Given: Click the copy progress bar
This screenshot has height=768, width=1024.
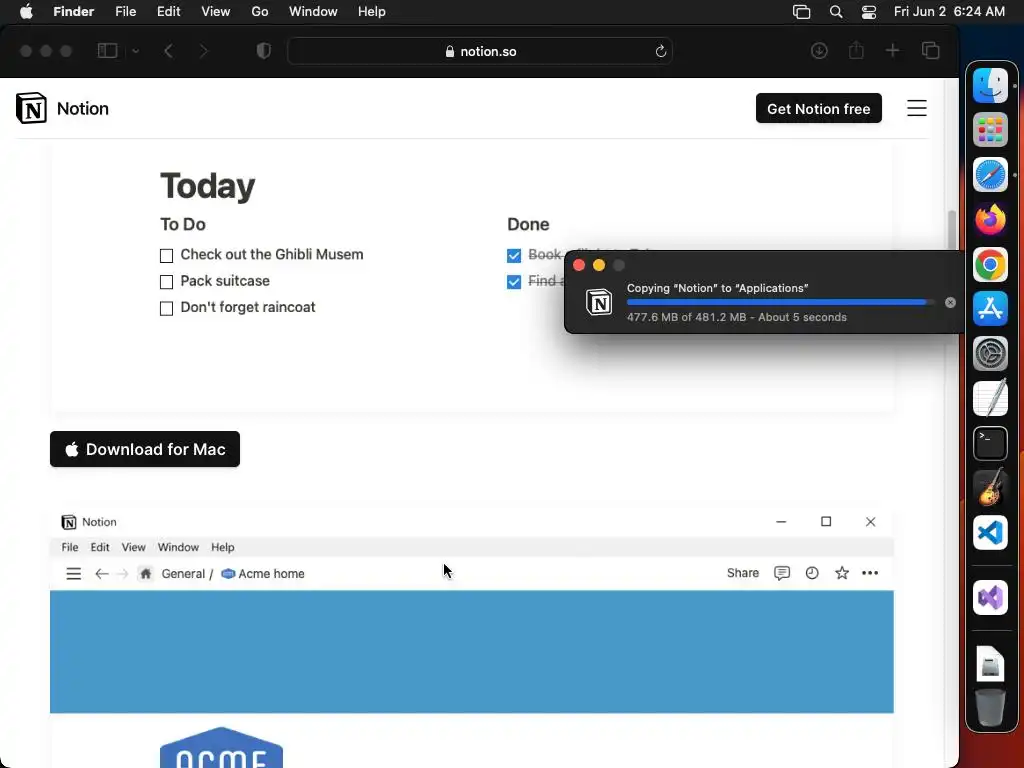Looking at the screenshot, I should [x=780, y=302].
